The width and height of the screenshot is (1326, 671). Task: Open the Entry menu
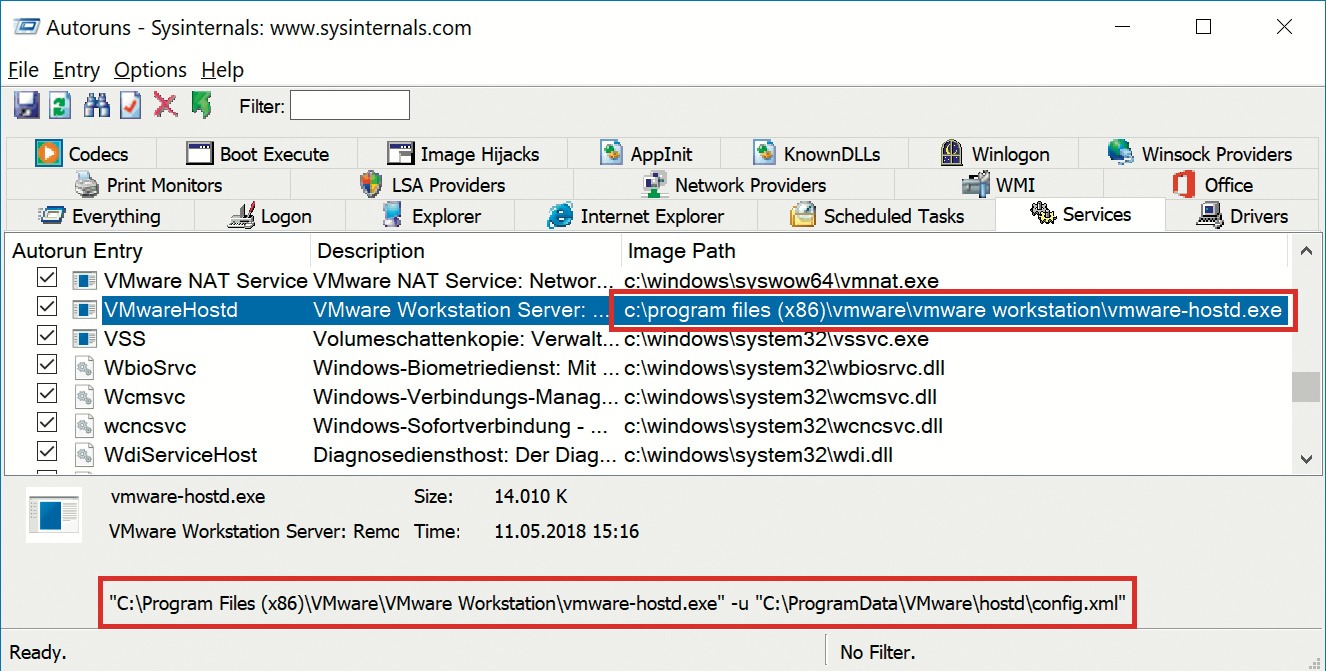point(76,70)
